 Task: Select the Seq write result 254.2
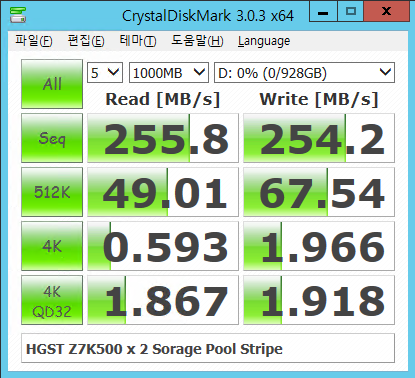pos(319,138)
